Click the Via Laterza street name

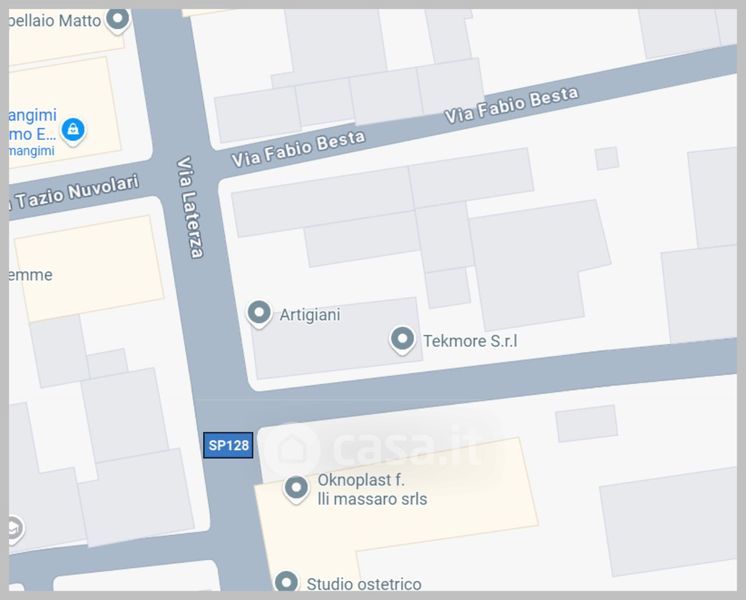click(190, 207)
